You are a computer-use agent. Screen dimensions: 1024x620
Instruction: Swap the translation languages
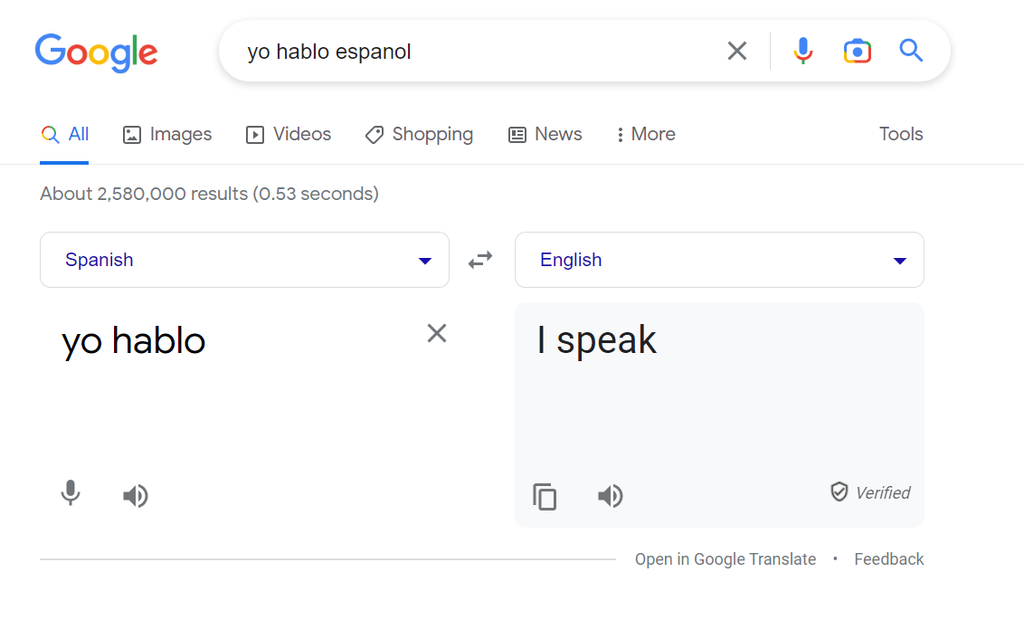point(480,259)
